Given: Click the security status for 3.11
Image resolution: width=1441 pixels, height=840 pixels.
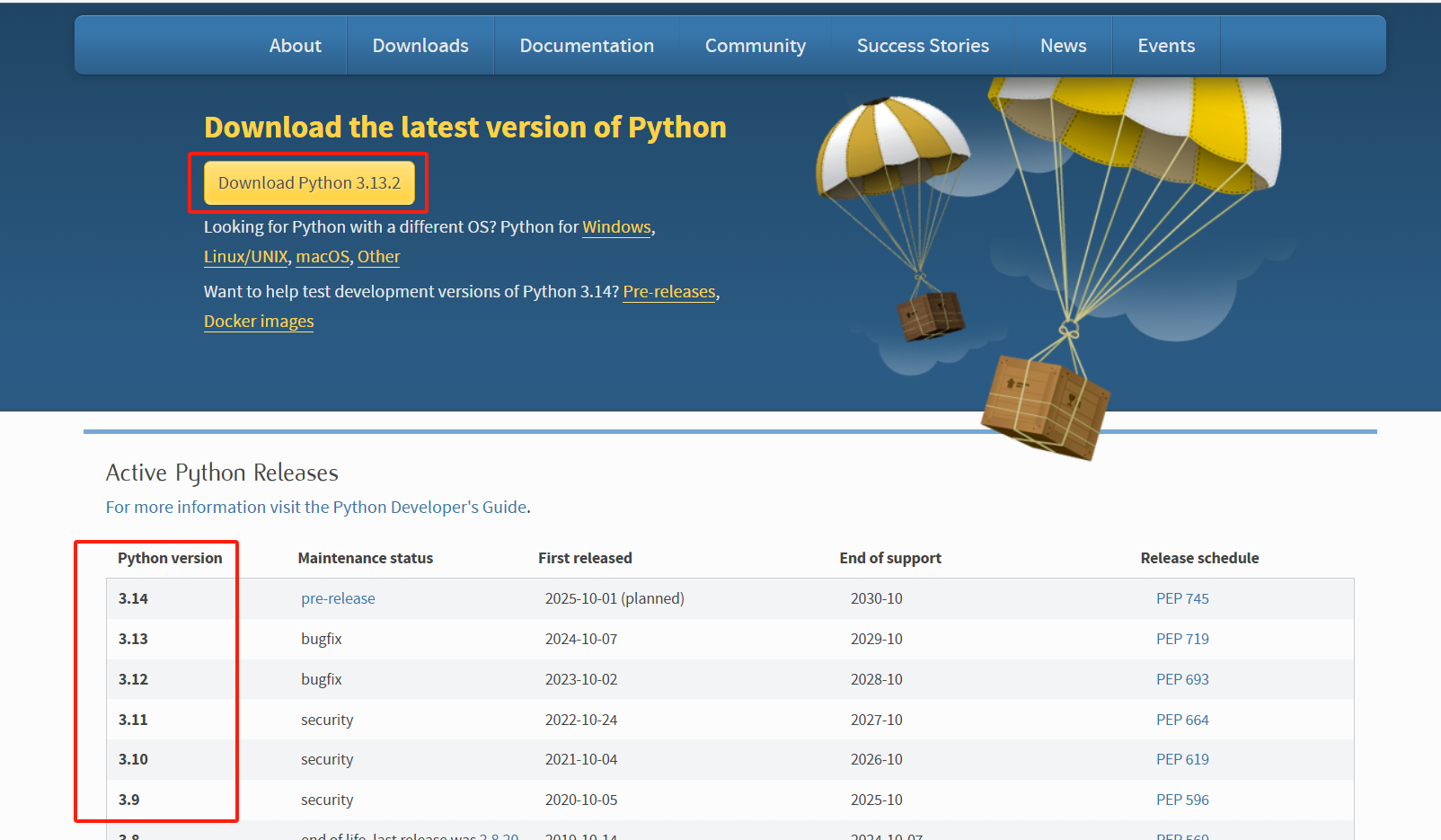Looking at the screenshot, I should point(327,720).
